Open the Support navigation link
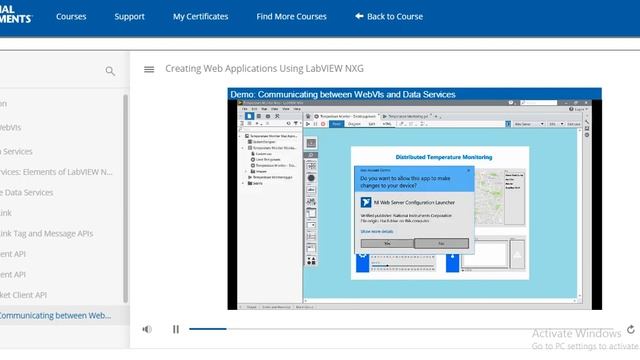 129,17
